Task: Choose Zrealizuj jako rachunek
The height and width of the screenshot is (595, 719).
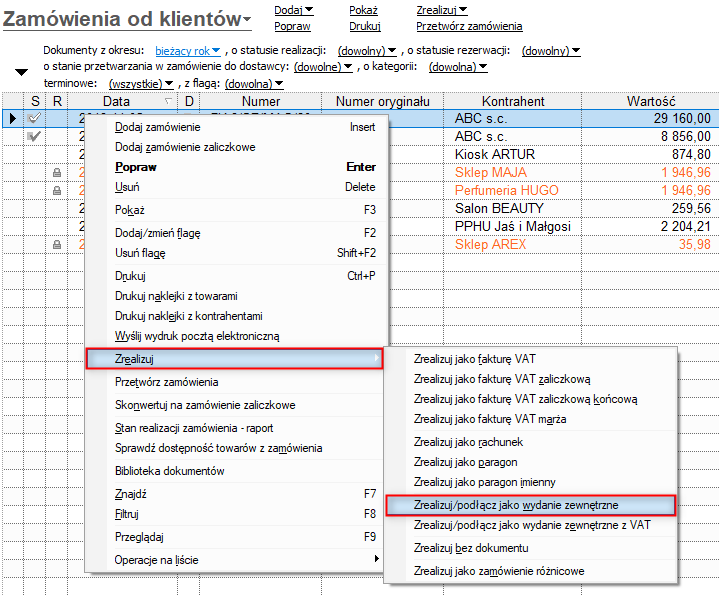Action: coord(531,442)
